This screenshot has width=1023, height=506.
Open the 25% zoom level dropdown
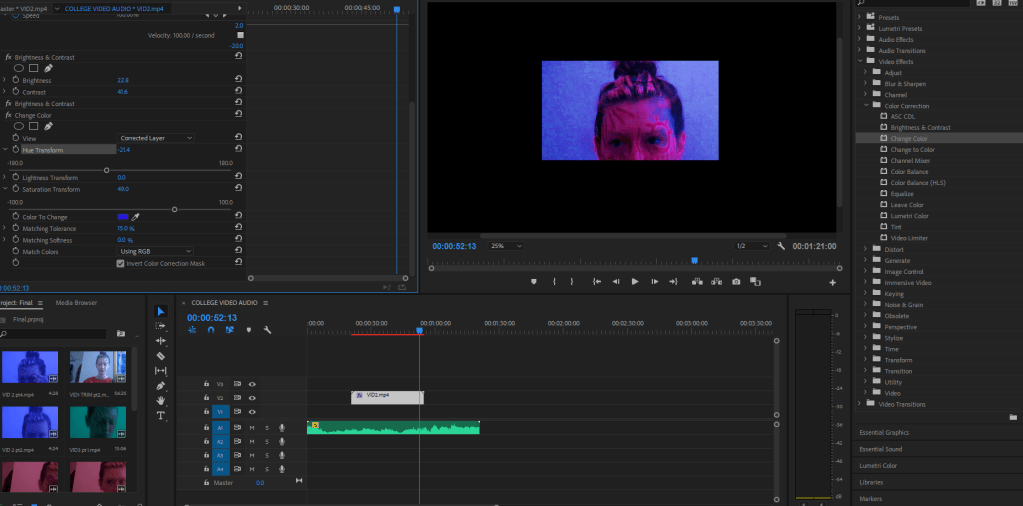[x=505, y=246]
